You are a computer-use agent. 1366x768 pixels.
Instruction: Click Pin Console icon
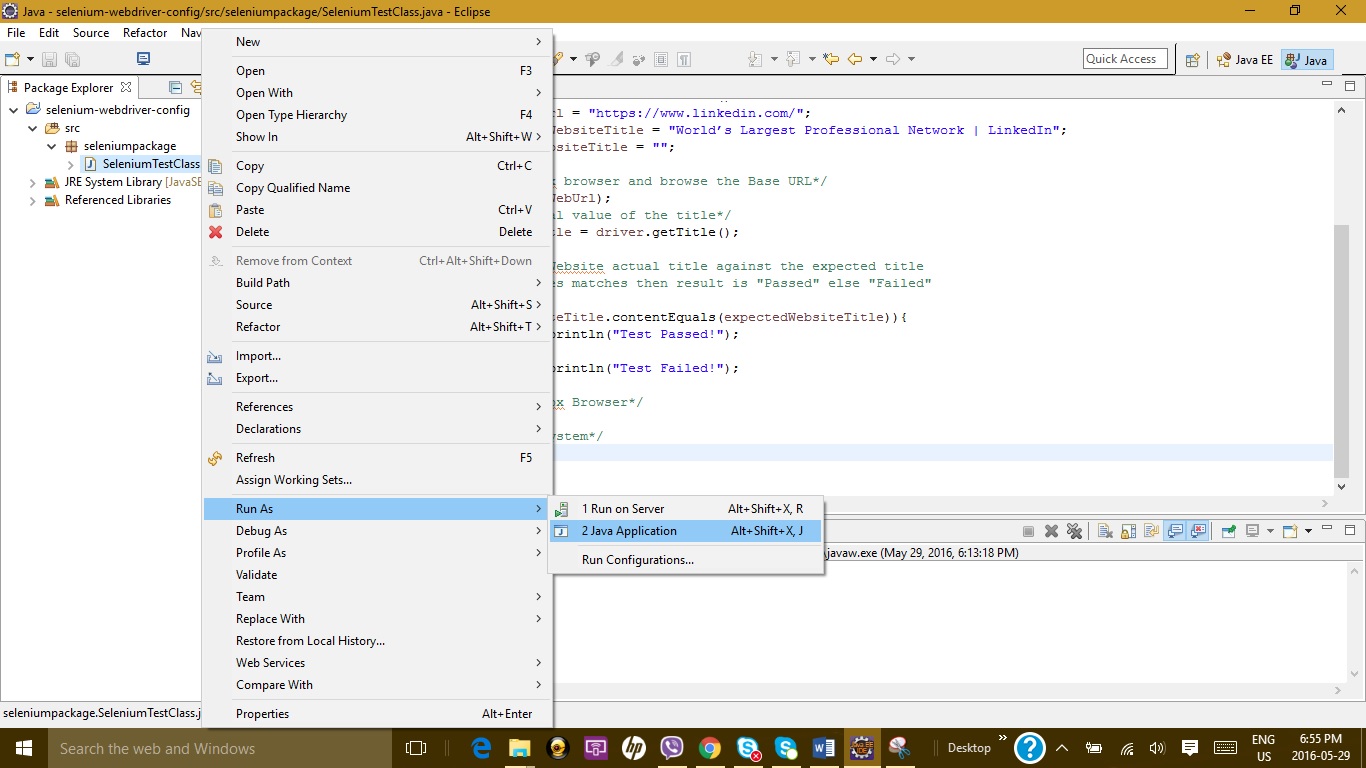[1229, 531]
